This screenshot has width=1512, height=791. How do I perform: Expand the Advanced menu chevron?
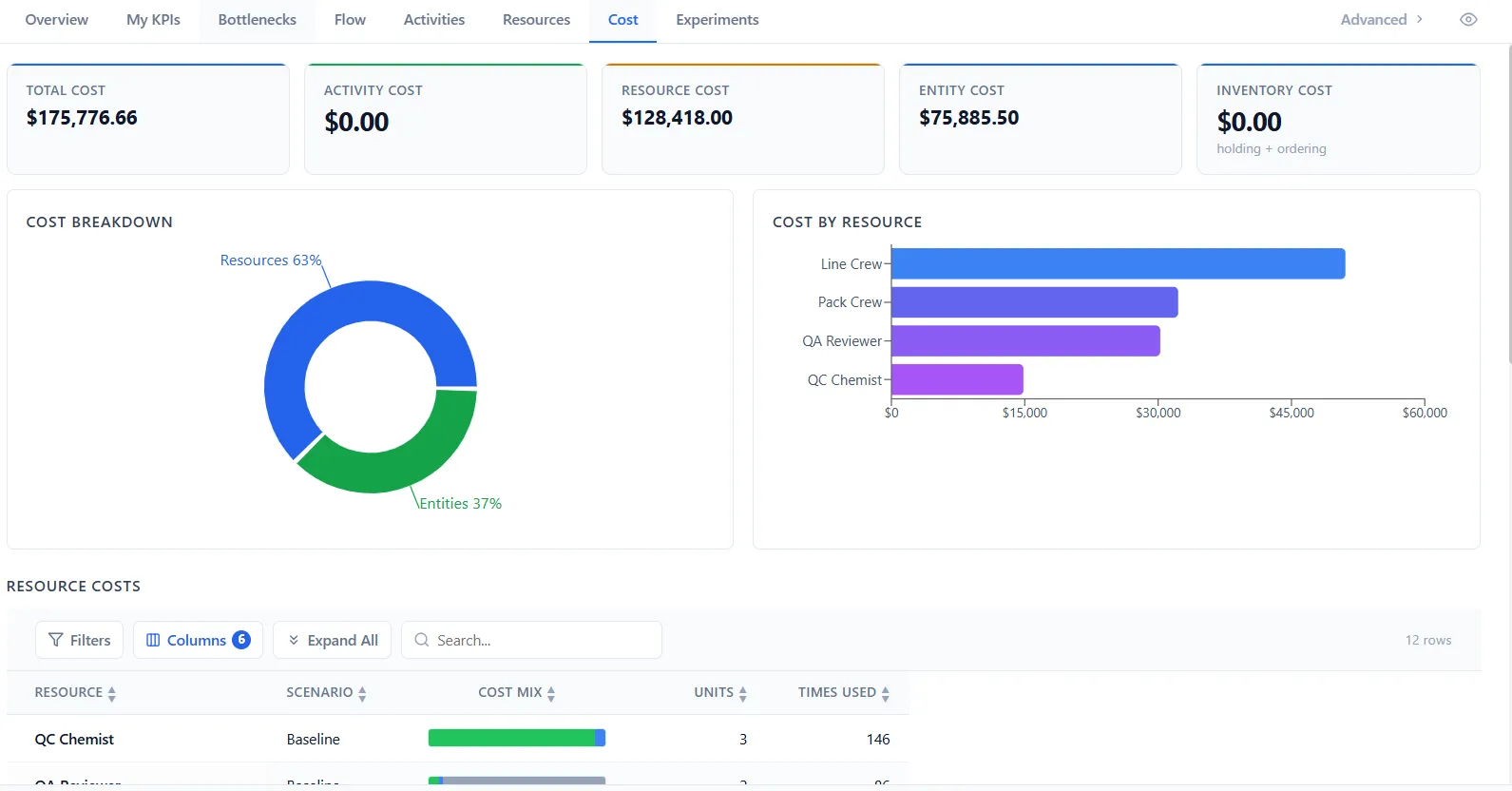click(x=1420, y=19)
